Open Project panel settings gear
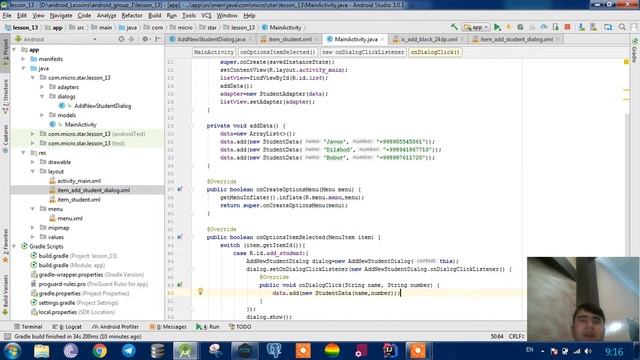This screenshot has height=360, width=640. [x=145, y=39]
